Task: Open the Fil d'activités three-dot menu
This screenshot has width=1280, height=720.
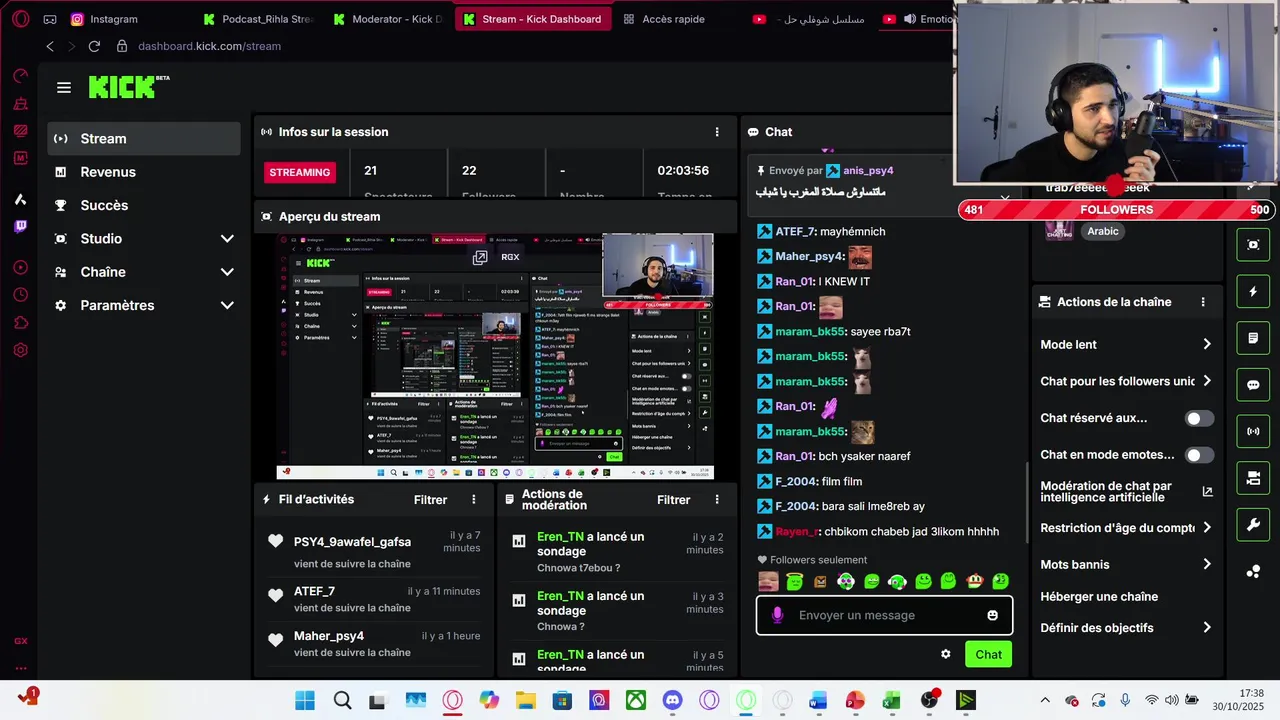Action: [x=474, y=499]
